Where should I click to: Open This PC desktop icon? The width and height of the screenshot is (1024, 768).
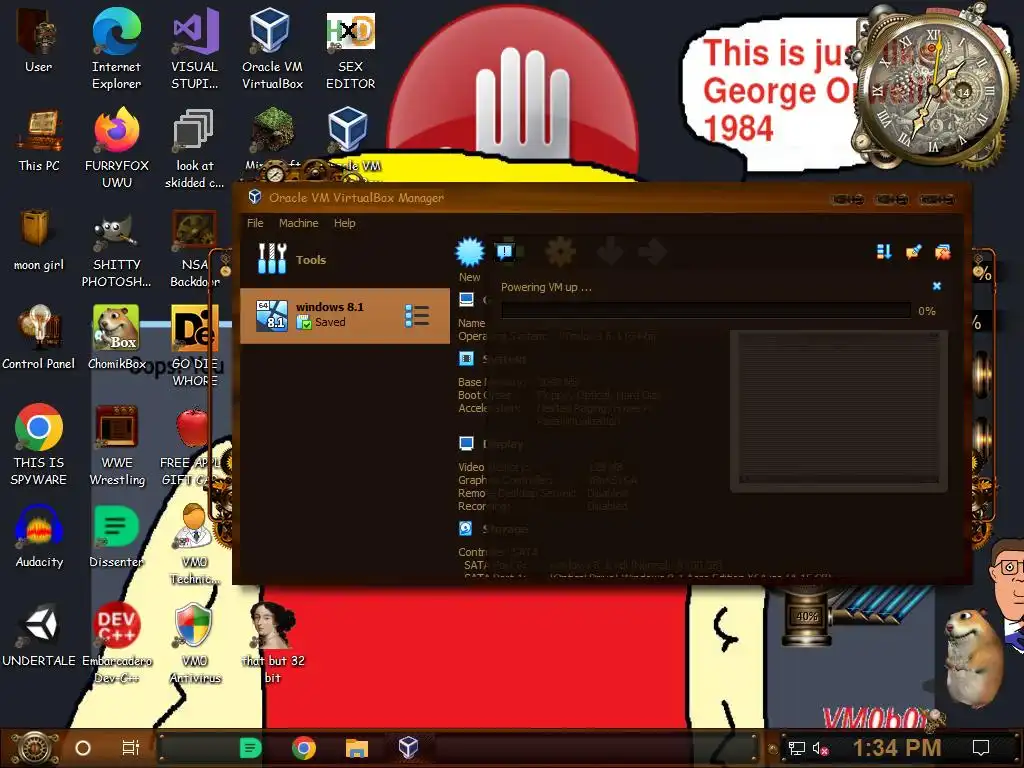[x=39, y=140]
